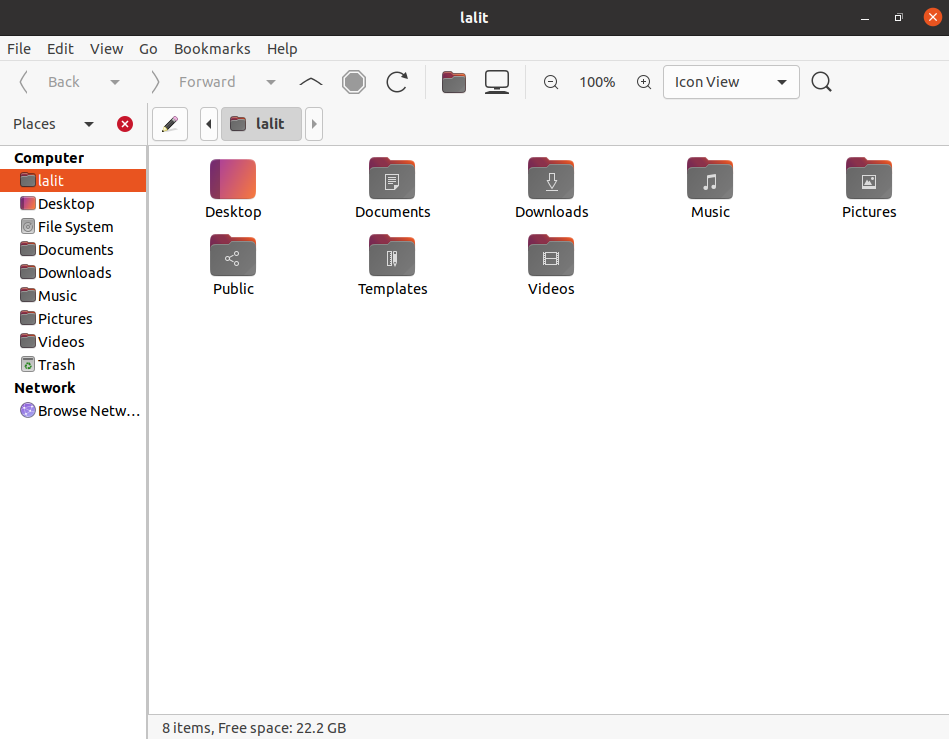Open the search magnifier icon

point(821,82)
